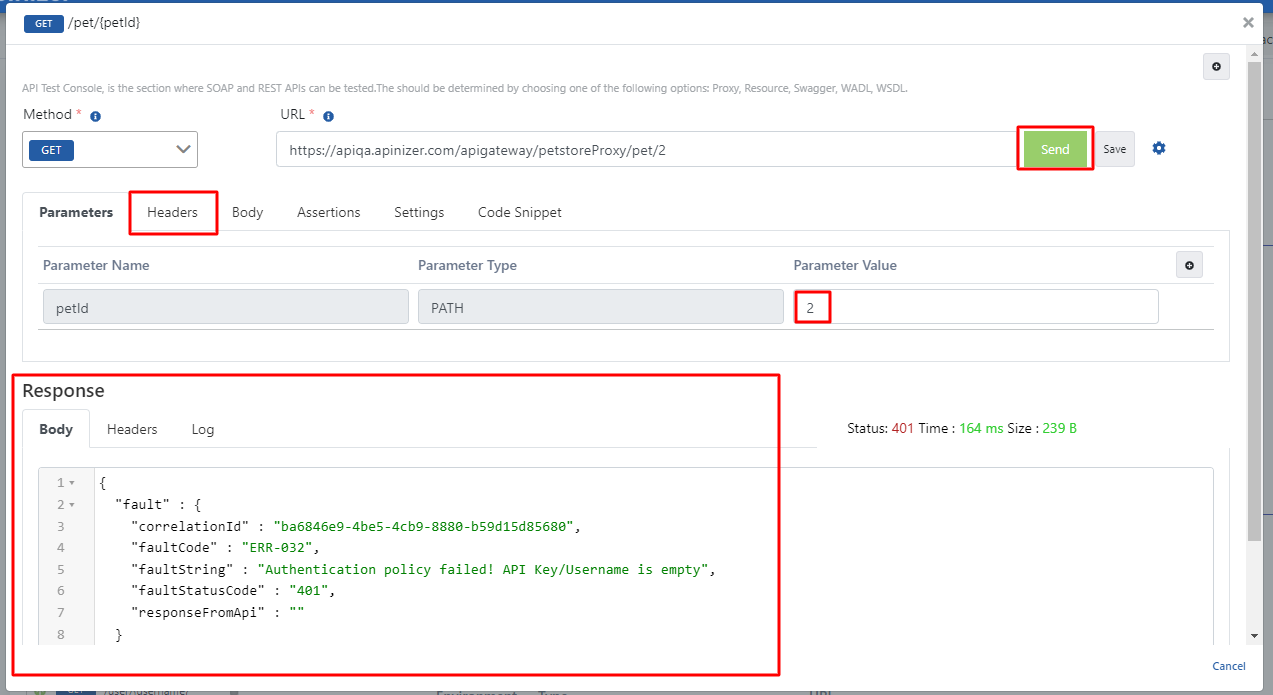Open the gear settings icon next to Save
The width and height of the screenshot is (1273, 695).
[x=1159, y=148]
